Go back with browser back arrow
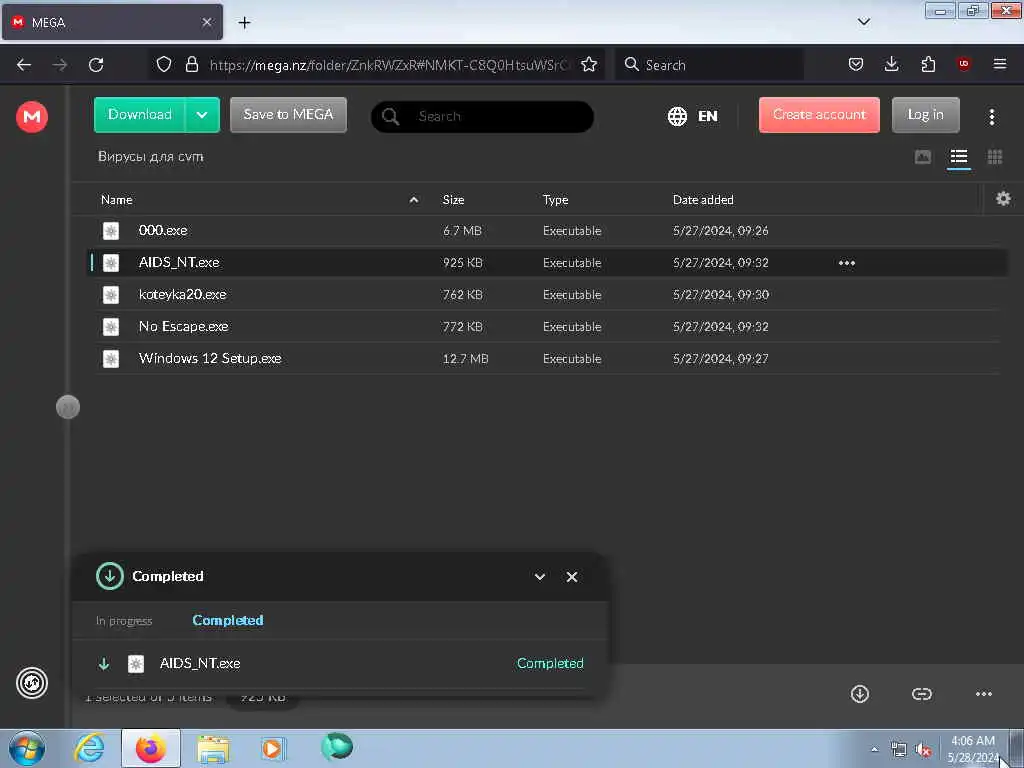This screenshot has height=768, width=1024. pyautogui.click(x=24, y=65)
